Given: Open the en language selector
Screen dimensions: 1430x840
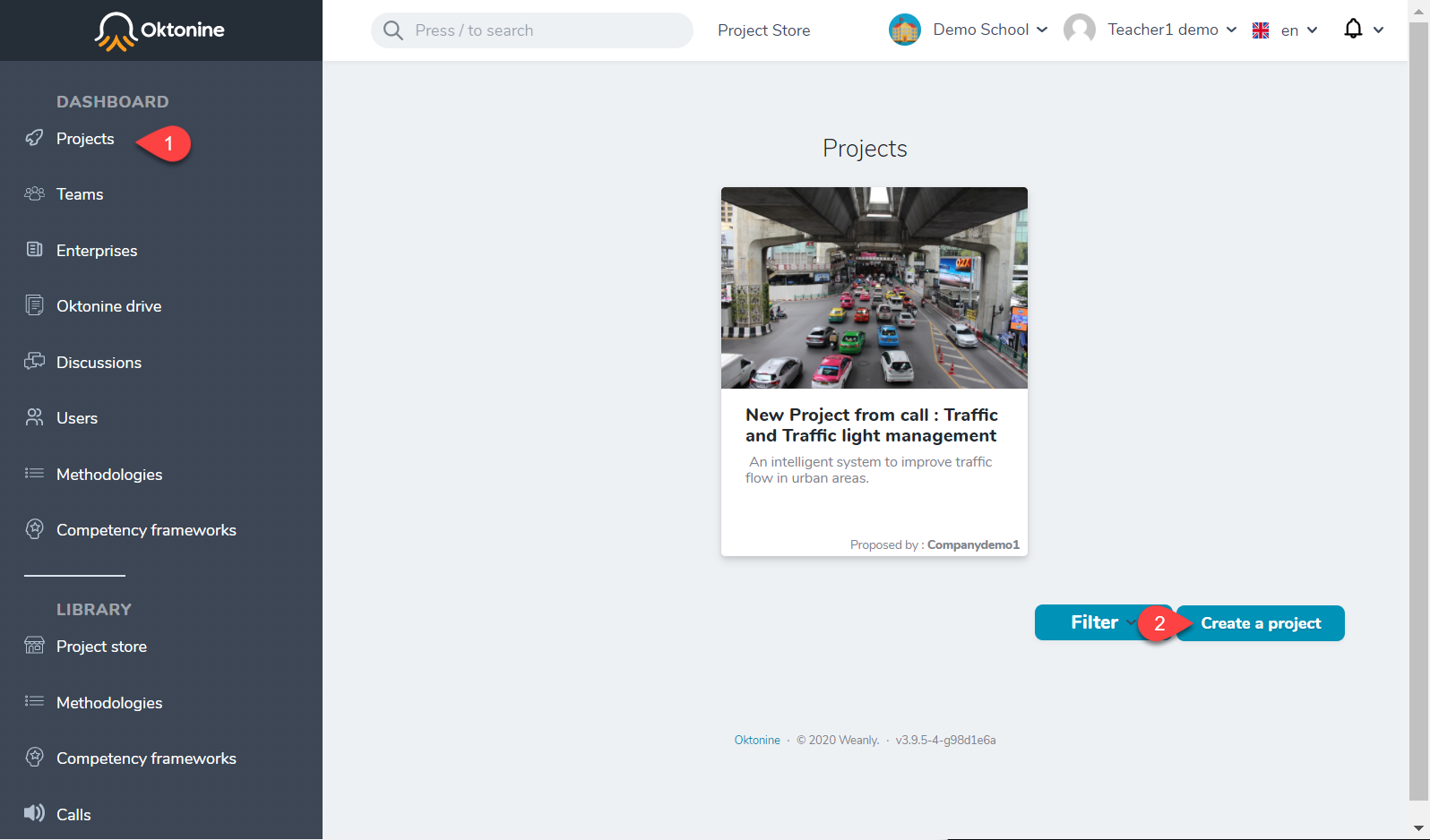Looking at the screenshot, I should [1299, 30].
